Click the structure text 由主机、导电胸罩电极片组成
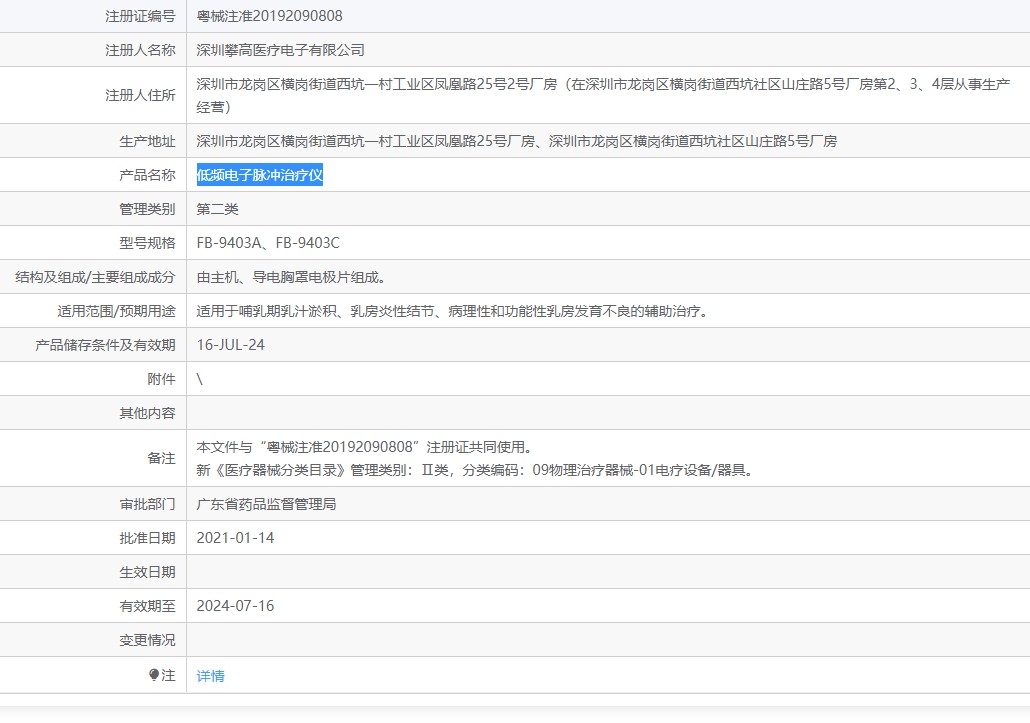Viewport: 1030px width, 723px height. [x=291, y=277]
